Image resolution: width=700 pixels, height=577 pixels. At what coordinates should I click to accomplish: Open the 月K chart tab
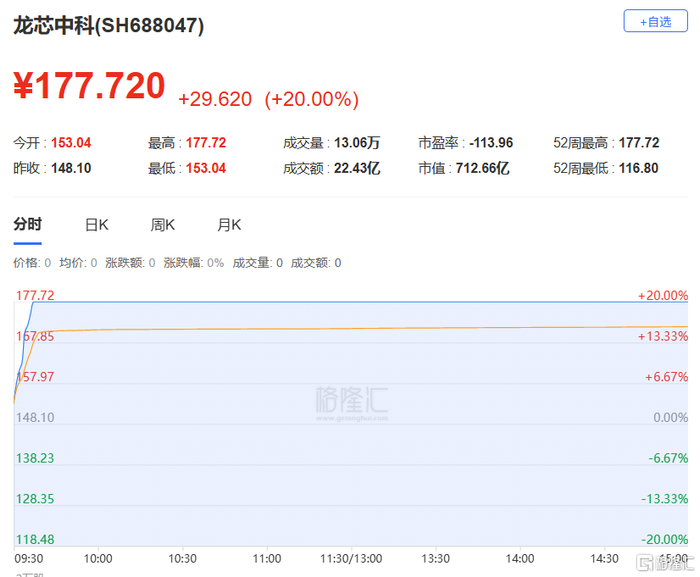(229, 225)
